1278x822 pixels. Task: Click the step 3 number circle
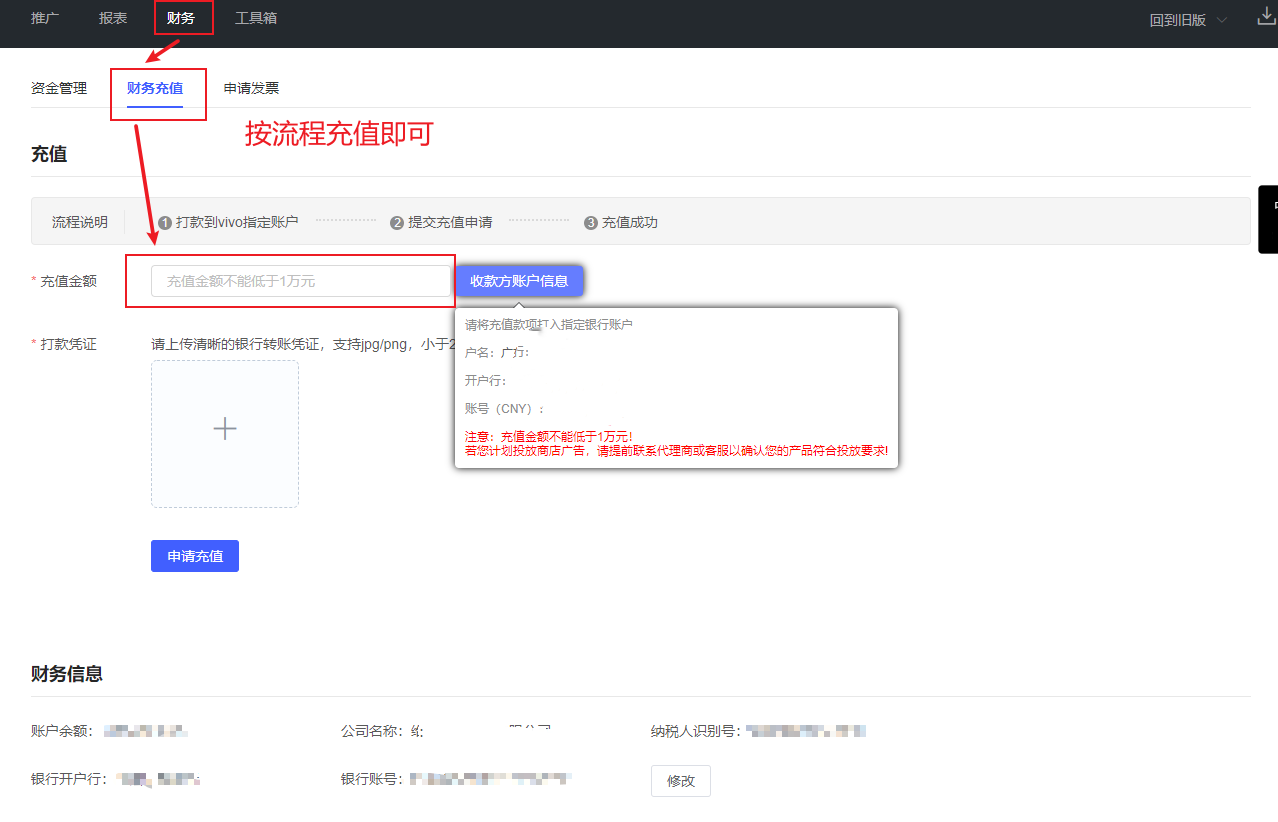[x=591, y=223]
